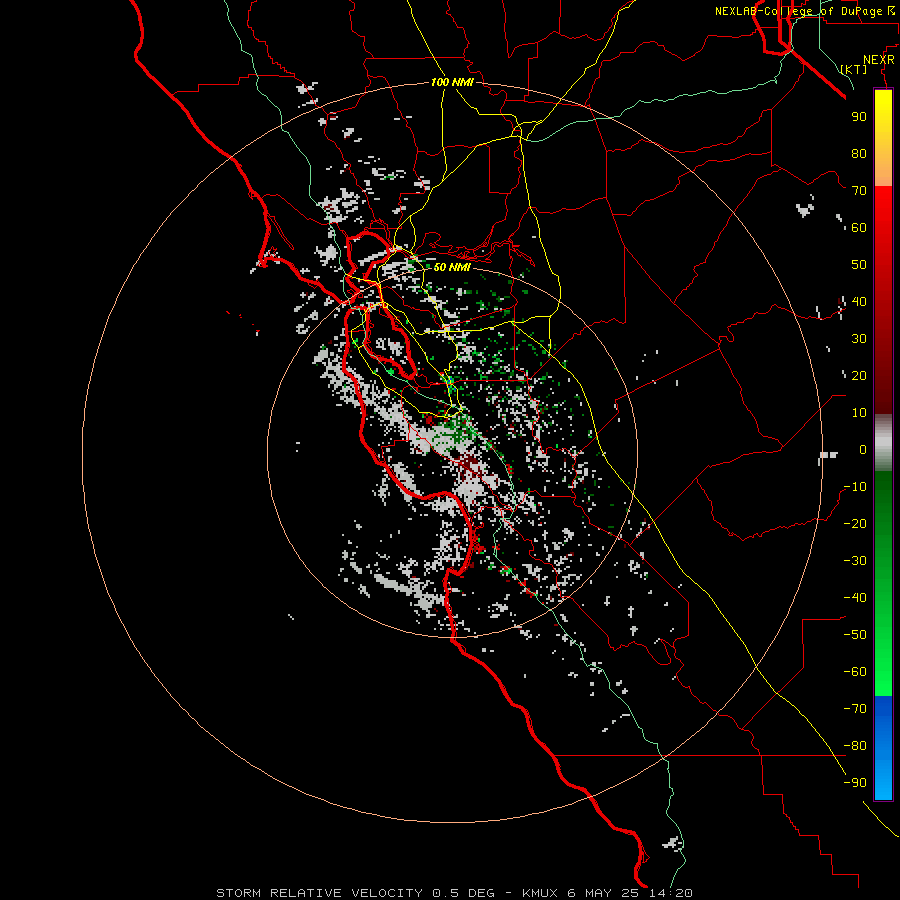Select the 30 value on the velocity scale
Viewport: 900px width, 900px height.
[x=859, y=339]
